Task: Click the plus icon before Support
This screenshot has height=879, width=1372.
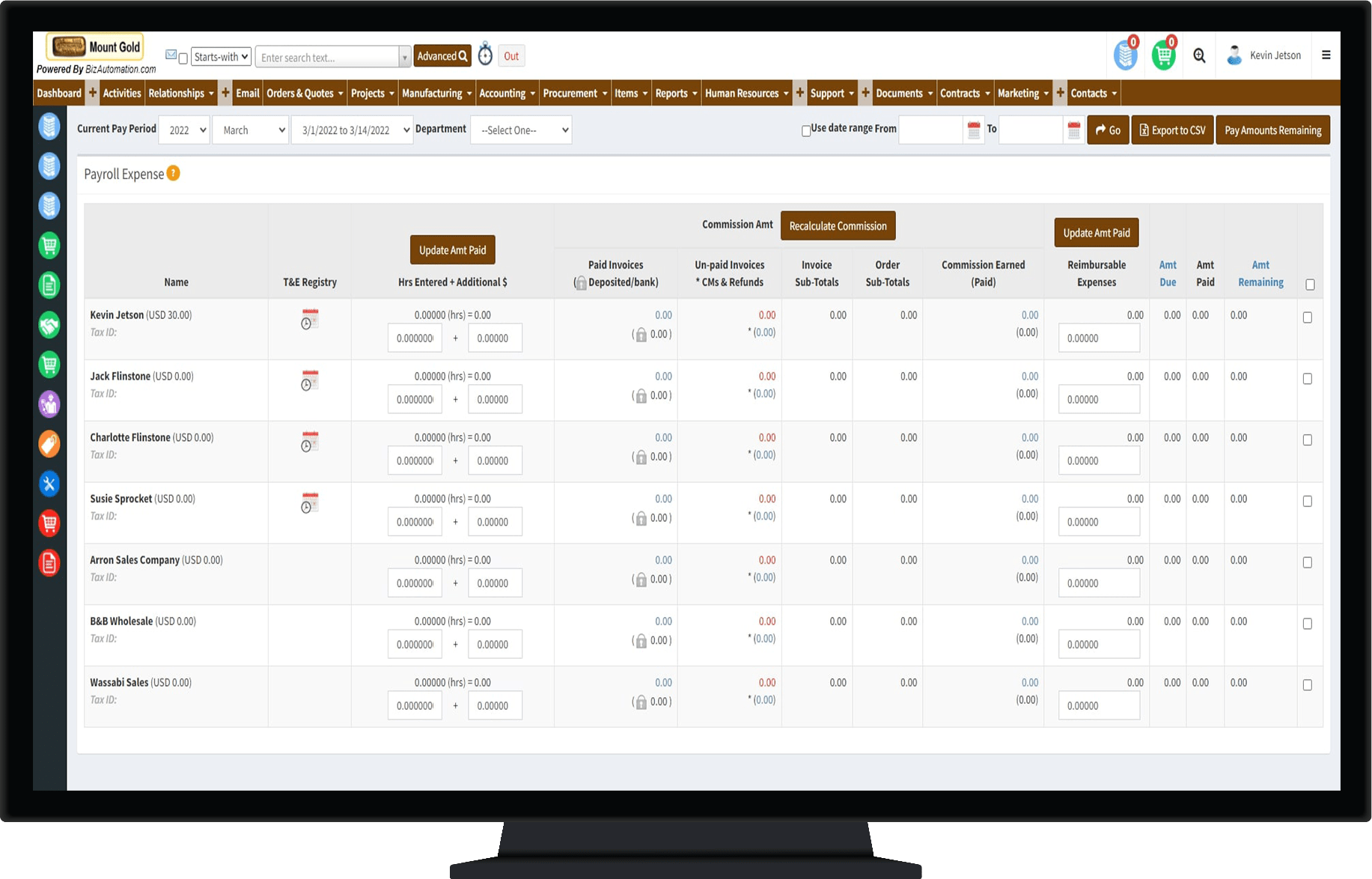Action: click(x=800, y=93)
